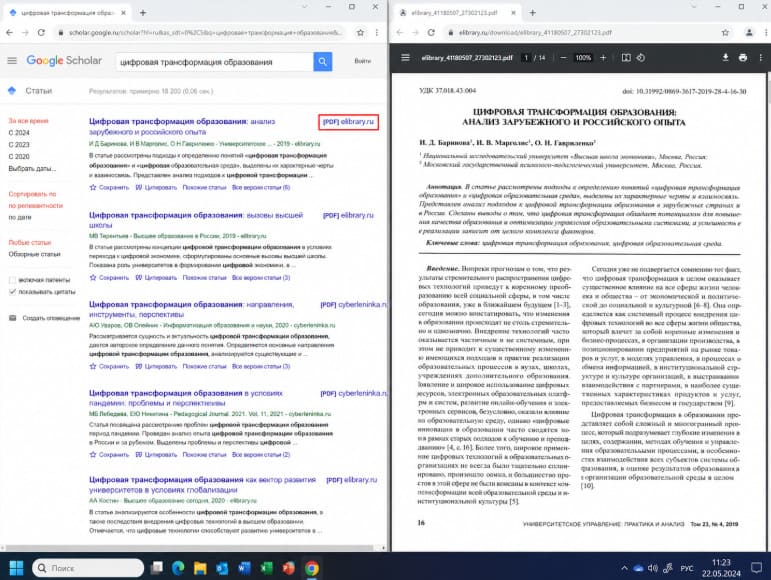This screenshot has width=771, height=580.
Task: Open PowerPoint from taskbar
Action: coord(289,568)
